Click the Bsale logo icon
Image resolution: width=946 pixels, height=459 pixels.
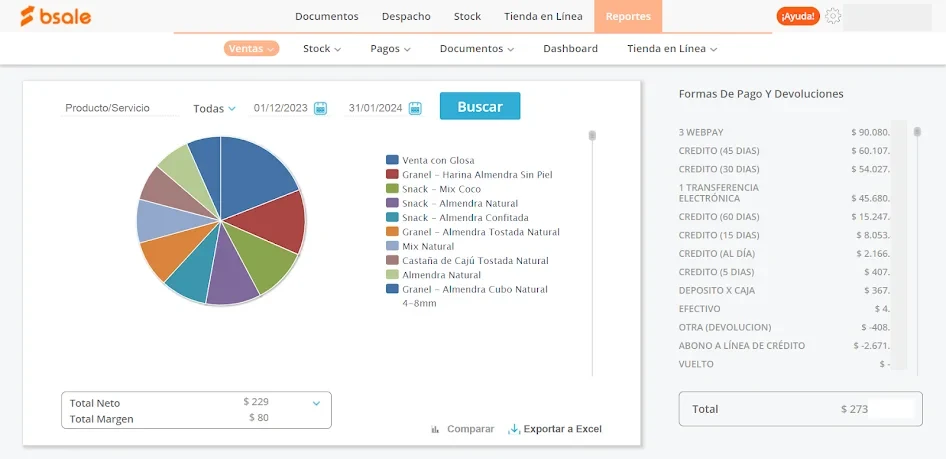(x=28, y=16)
